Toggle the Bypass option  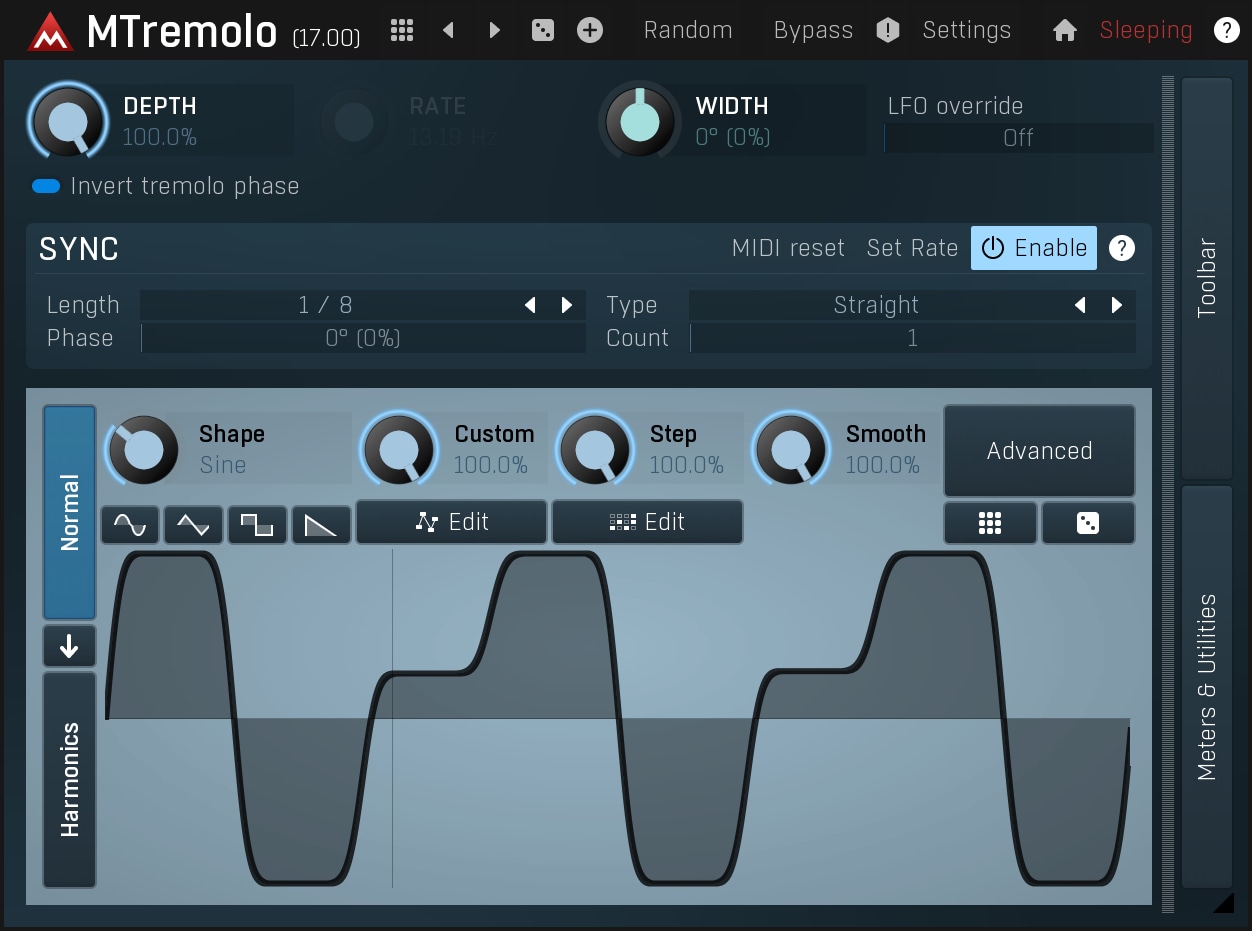coord(813,30)
